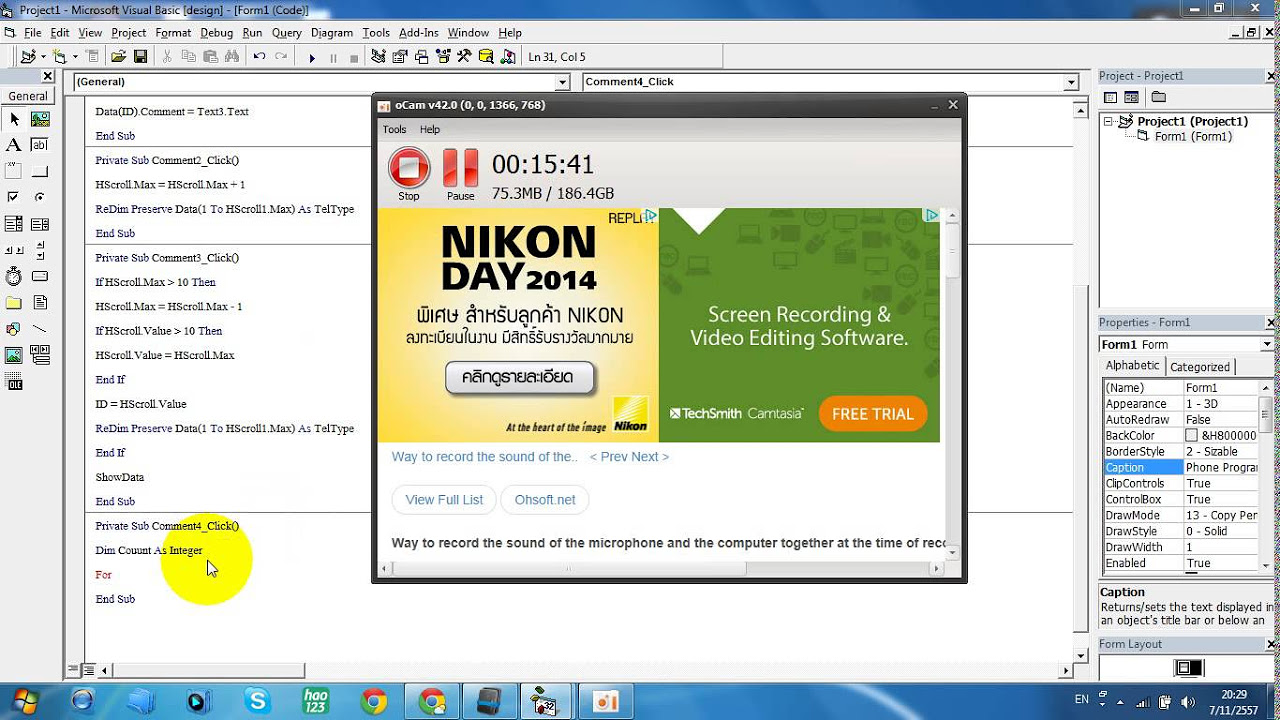This screenshot has height=720, width=1280.
Task: Open the Object Browser toolbar icon
Action: (x=443, y=57)
